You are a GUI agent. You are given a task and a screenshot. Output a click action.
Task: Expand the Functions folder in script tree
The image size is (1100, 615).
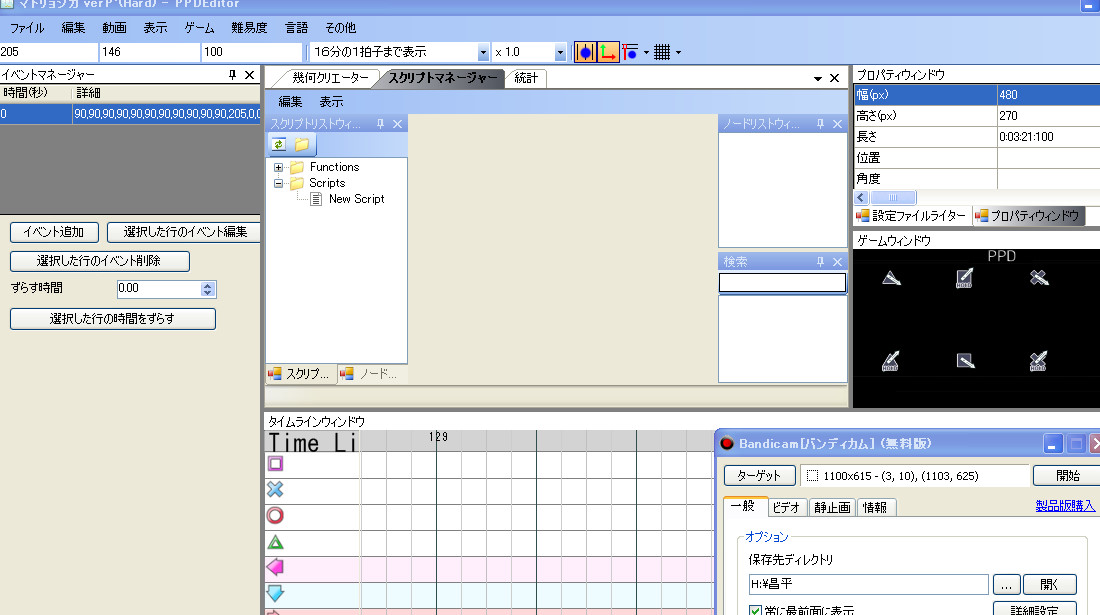(x=279, y=167)
